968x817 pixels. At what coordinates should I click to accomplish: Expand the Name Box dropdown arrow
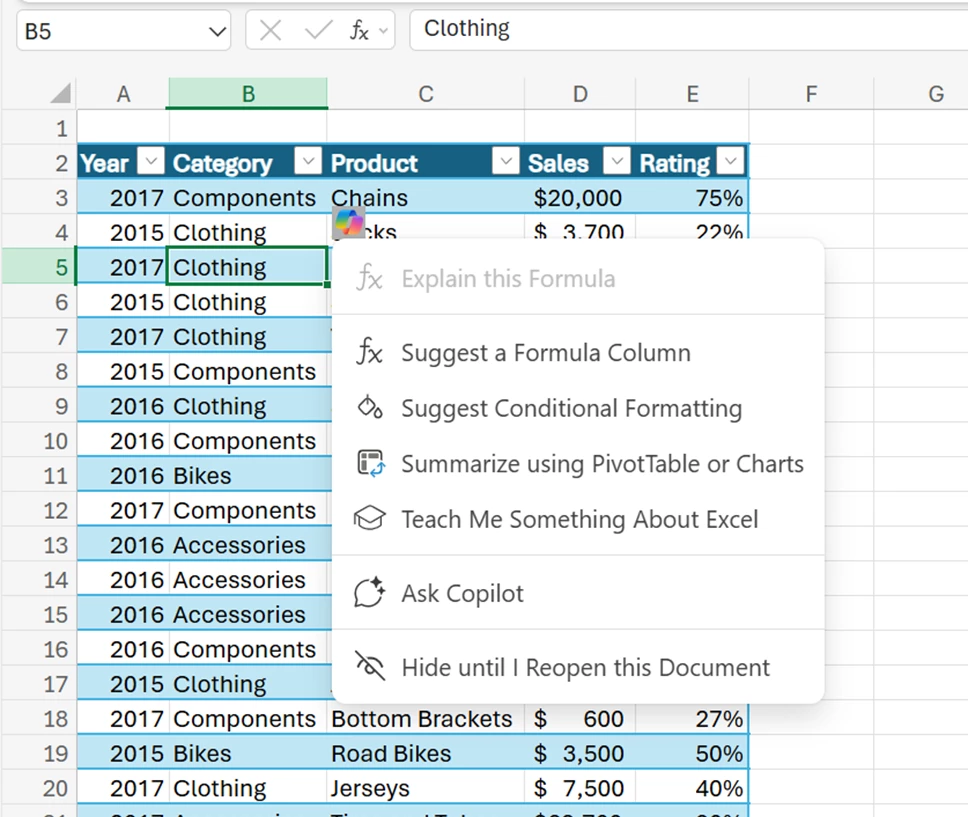point(217,31)
